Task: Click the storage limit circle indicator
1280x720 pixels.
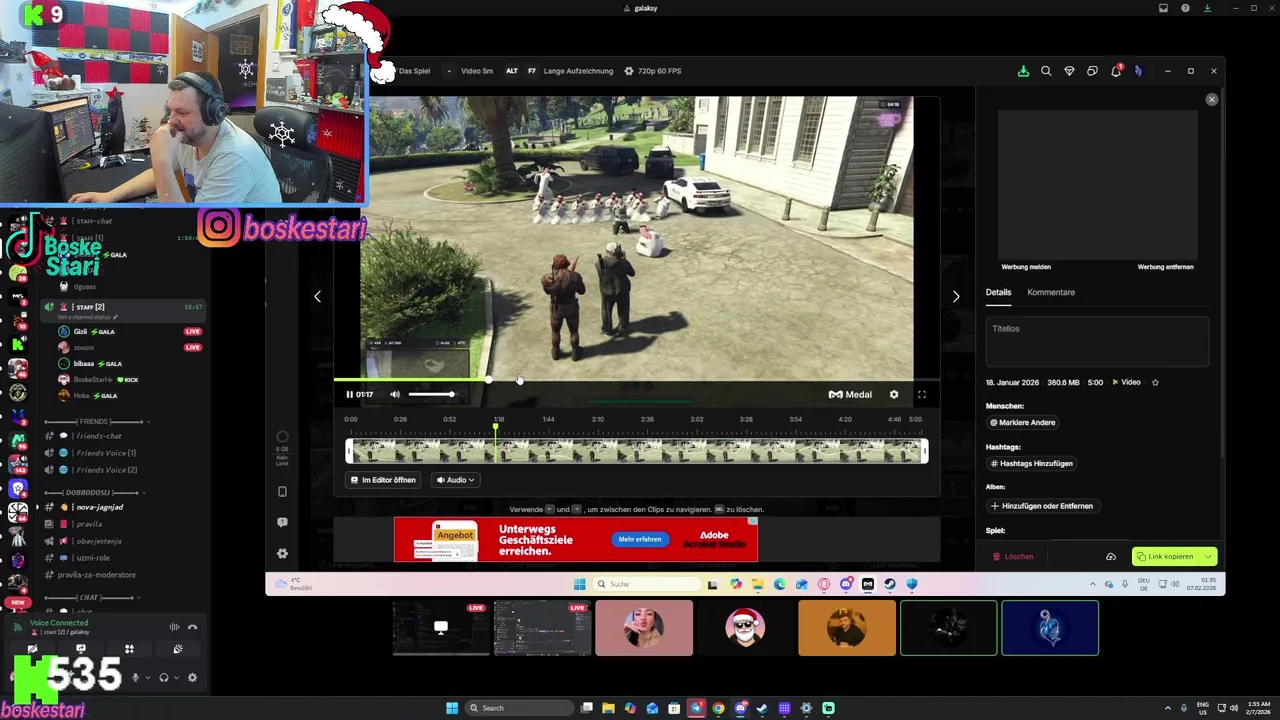Action: [x=282, y=437]
